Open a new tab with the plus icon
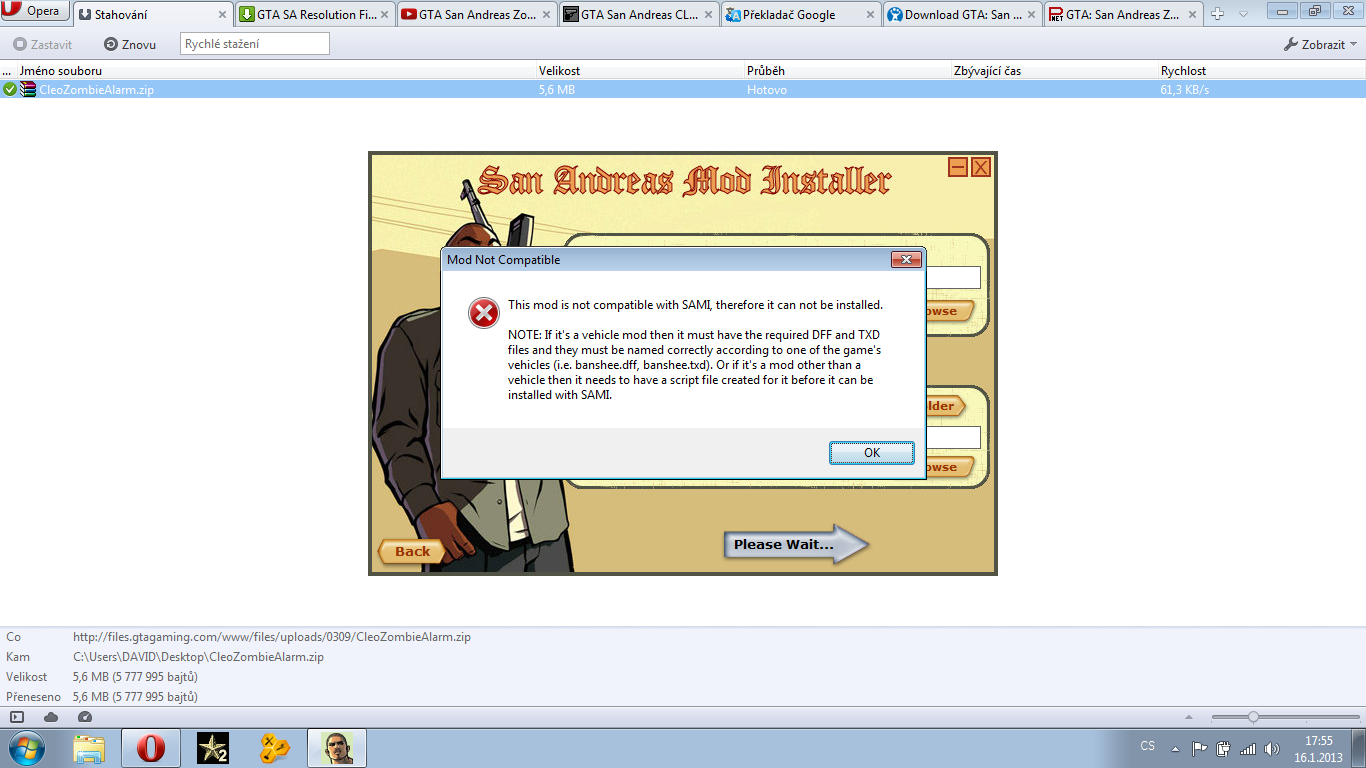Screen dimensions: 1366x768 pos(1217,14)
